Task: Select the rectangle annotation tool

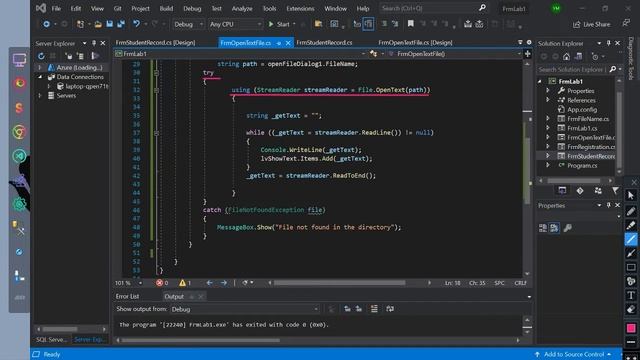Action: pos(631,267)
